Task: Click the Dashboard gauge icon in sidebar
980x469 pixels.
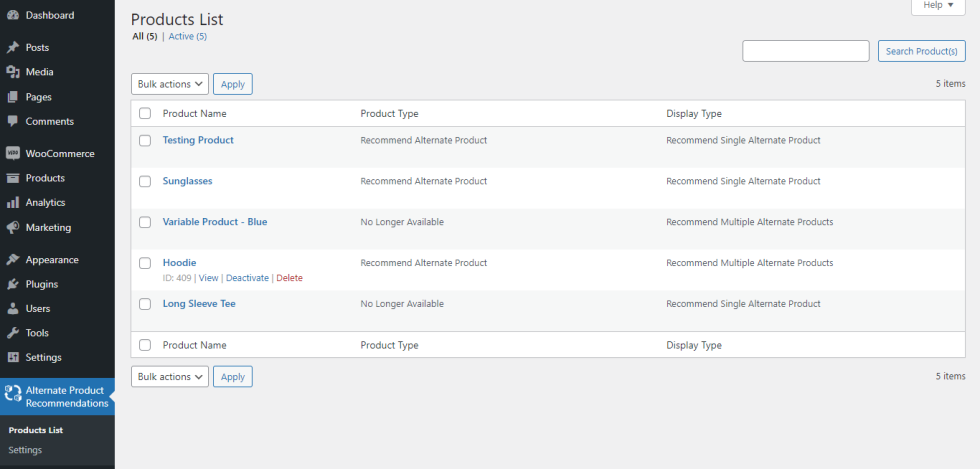Action: [13, 15]
